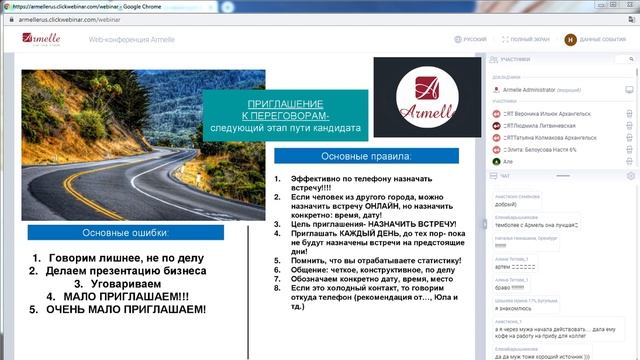Click the chat panel header icon
This screenshot has height=360, width=640.
[x=493, y=176]
